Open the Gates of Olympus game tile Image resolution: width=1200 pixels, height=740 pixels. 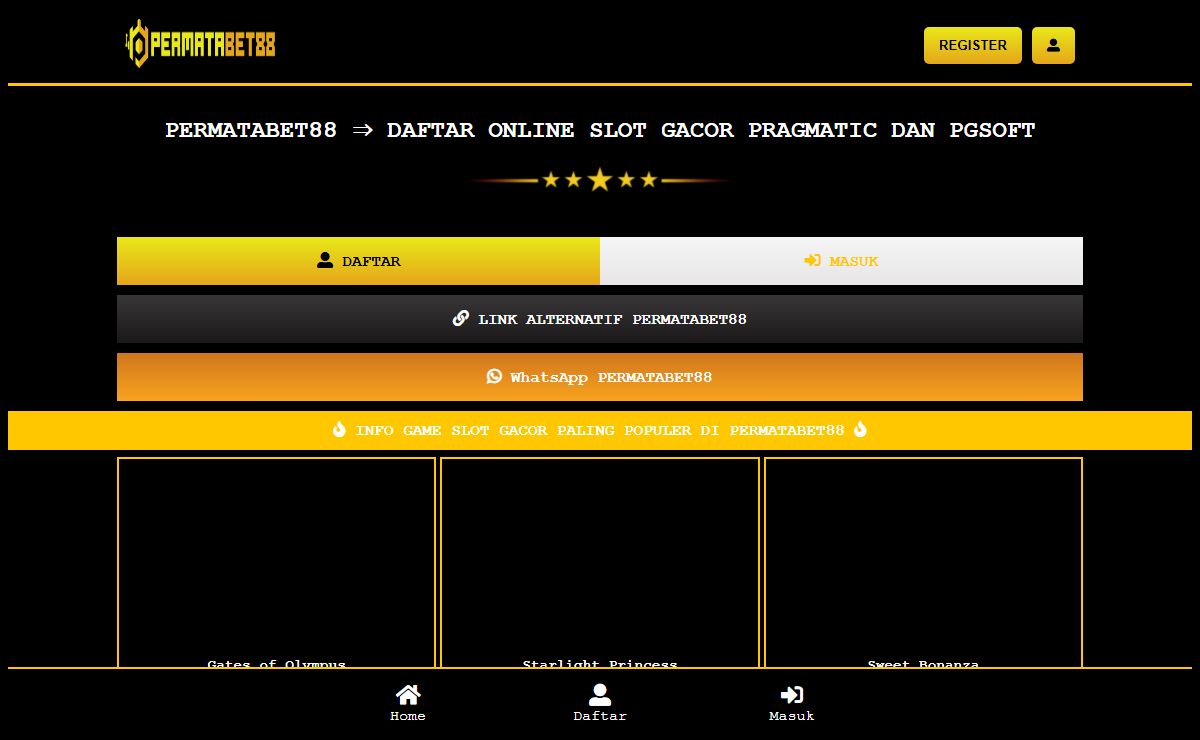[x=276, y=560]
